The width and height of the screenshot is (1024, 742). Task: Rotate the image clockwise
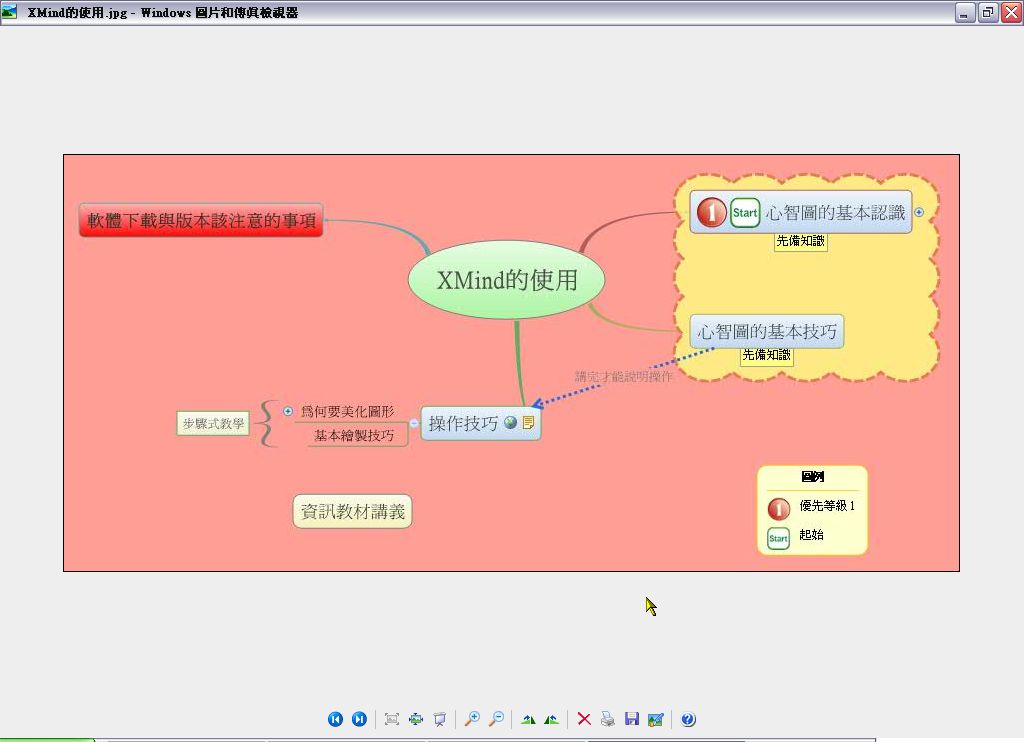528,719
